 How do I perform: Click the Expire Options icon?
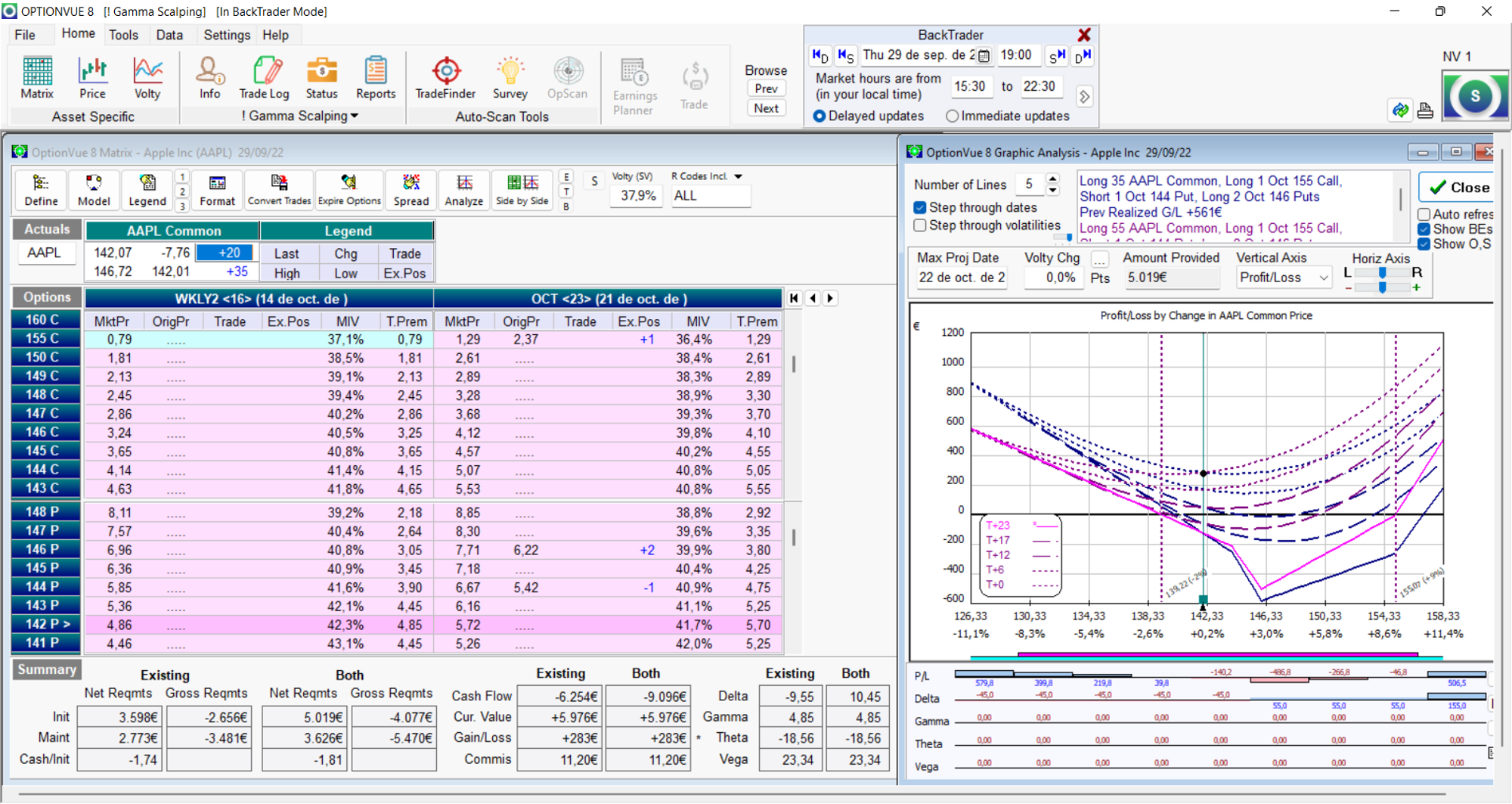(x=349, y=190)
